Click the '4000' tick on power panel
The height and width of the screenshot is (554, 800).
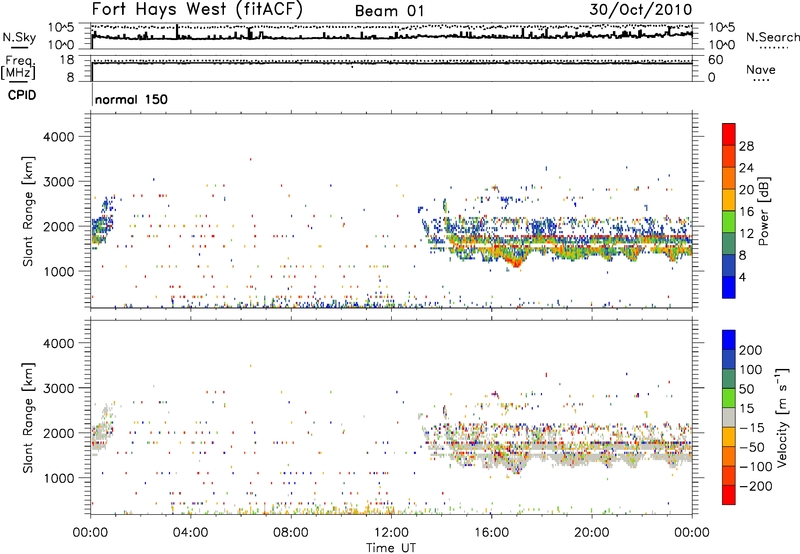pos(59,137)
